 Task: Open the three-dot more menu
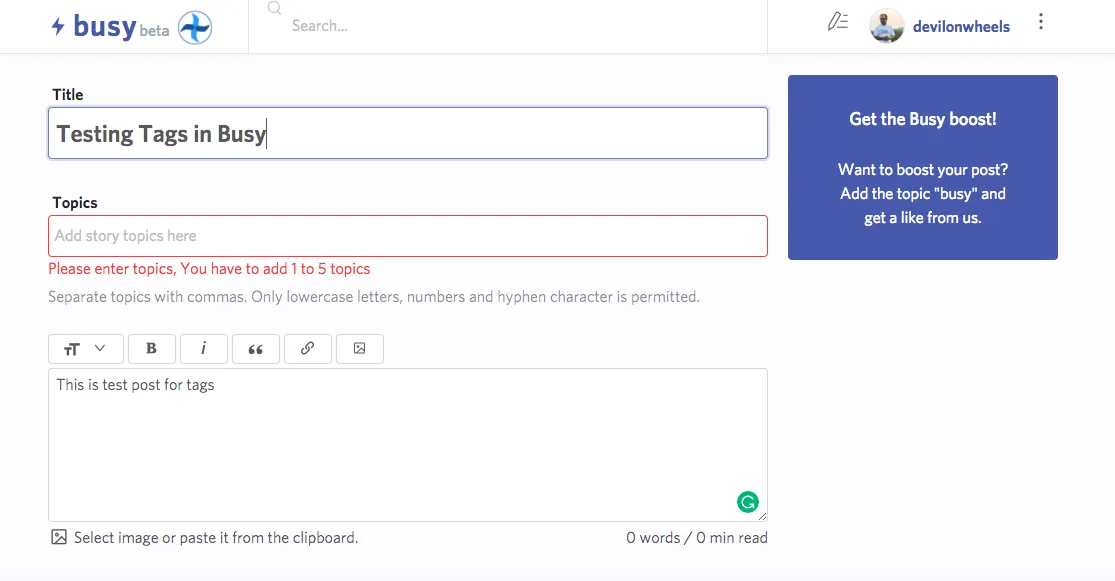tap(1041, 21)
